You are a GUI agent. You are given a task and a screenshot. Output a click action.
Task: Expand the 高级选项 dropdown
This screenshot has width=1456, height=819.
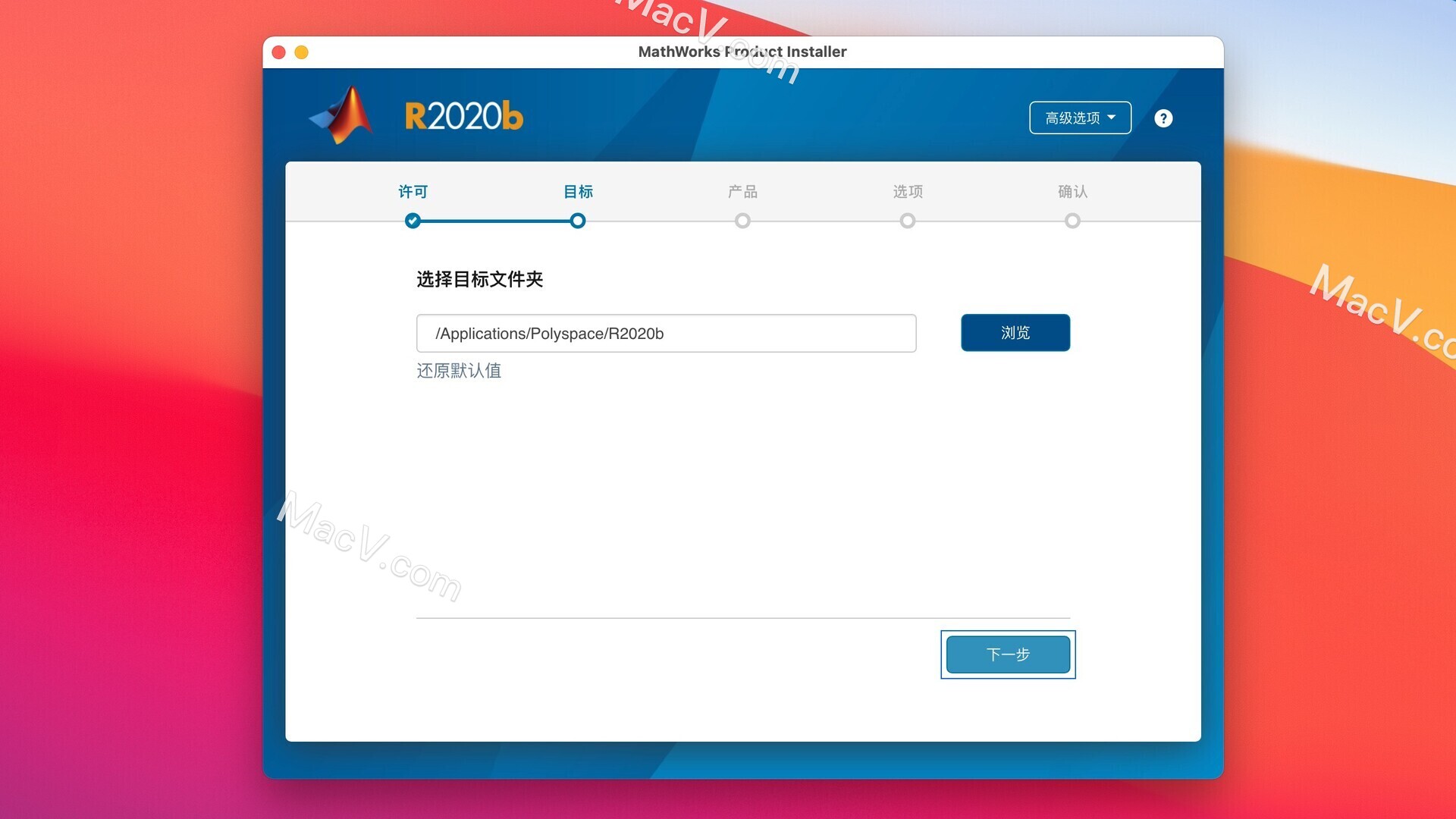click(x=1080, y=118)
